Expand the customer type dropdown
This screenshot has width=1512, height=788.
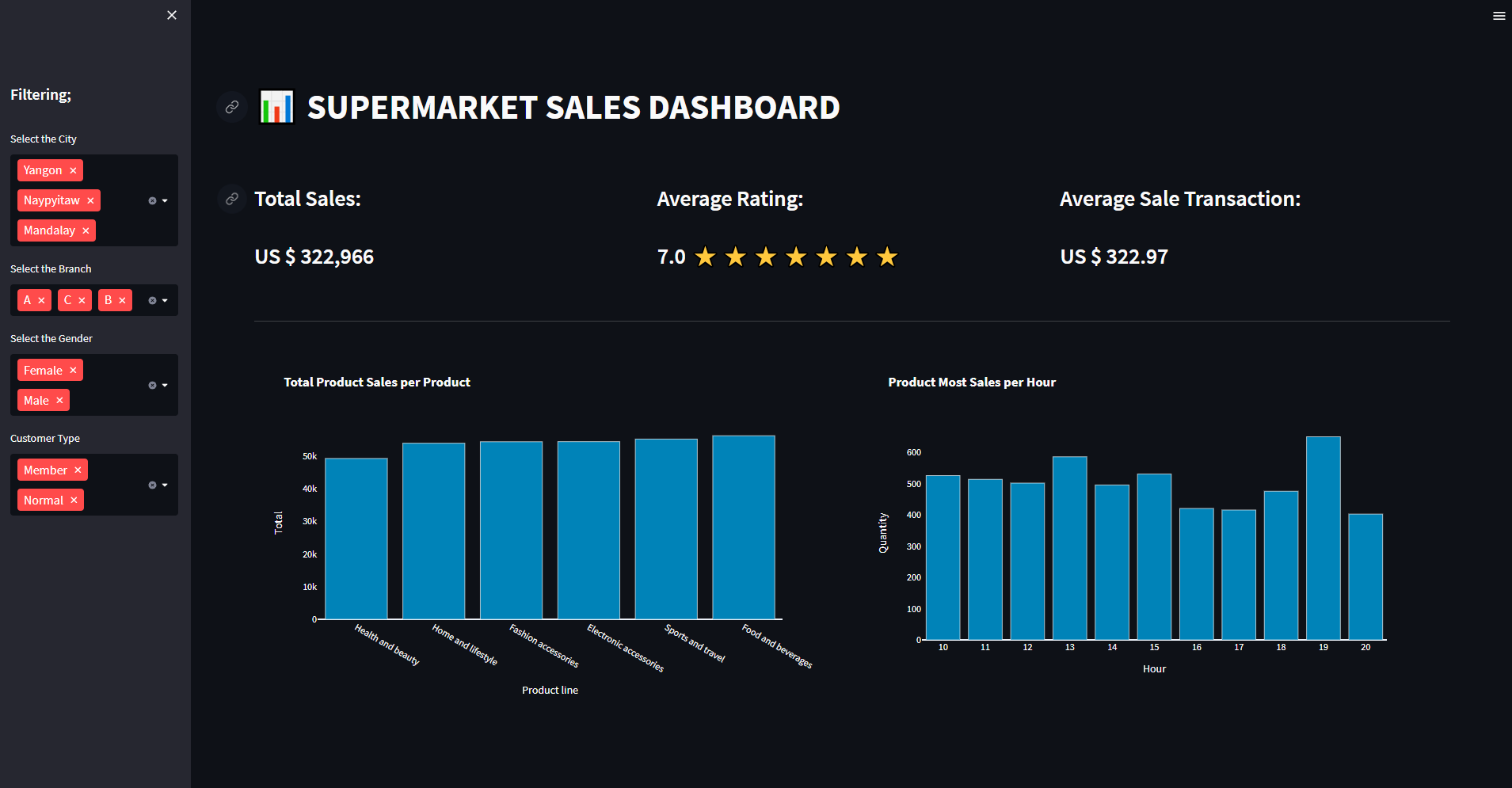pyautogui.click(x=166, y=485)
